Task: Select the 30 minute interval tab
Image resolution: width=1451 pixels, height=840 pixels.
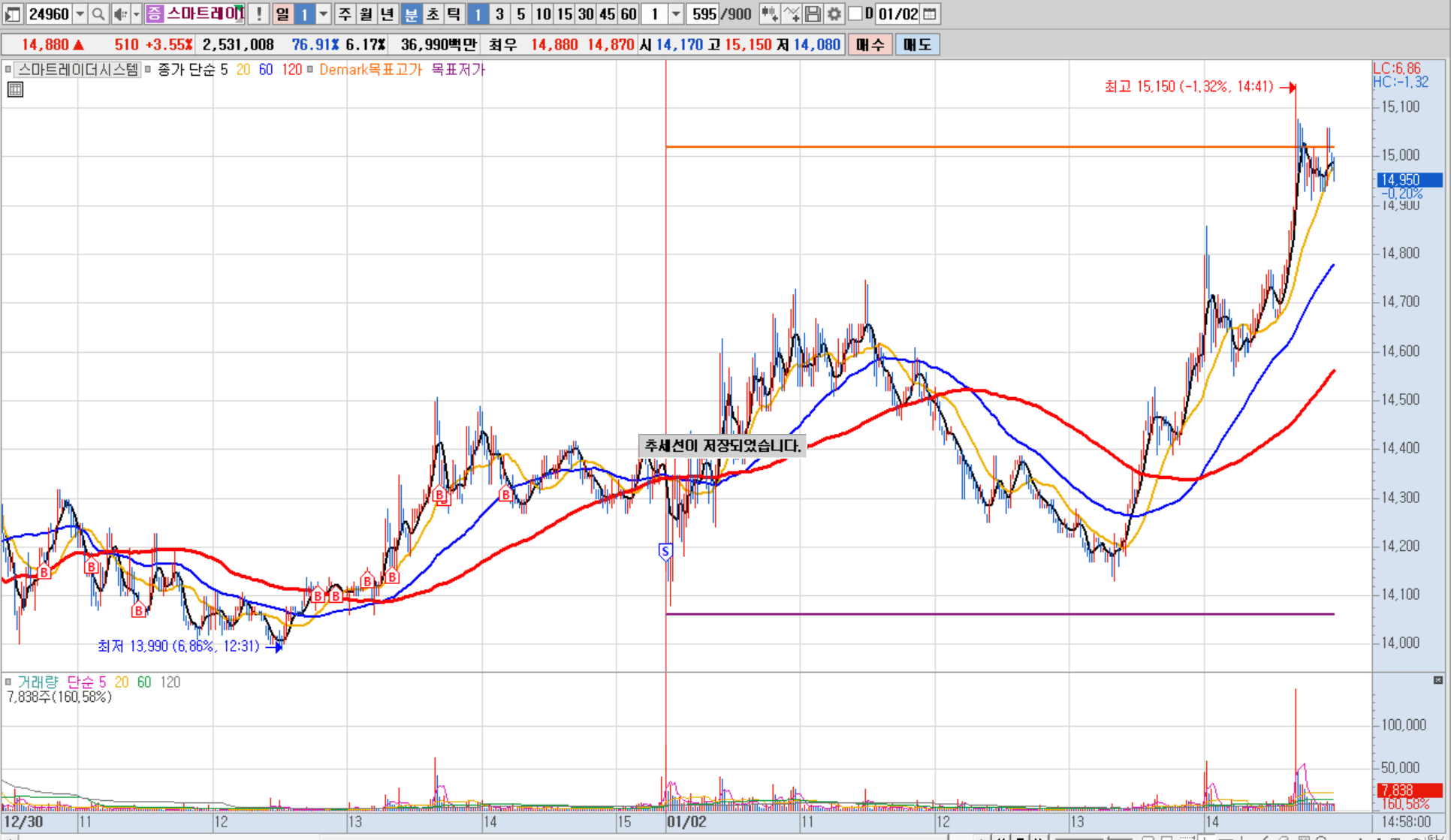Action: tap(586, 14)
